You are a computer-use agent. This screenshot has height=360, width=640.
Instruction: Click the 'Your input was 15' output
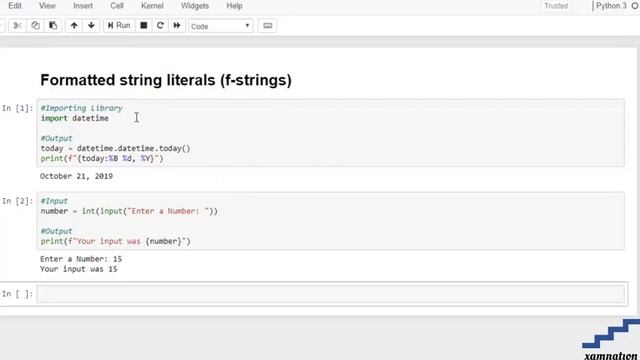[79, 269]
